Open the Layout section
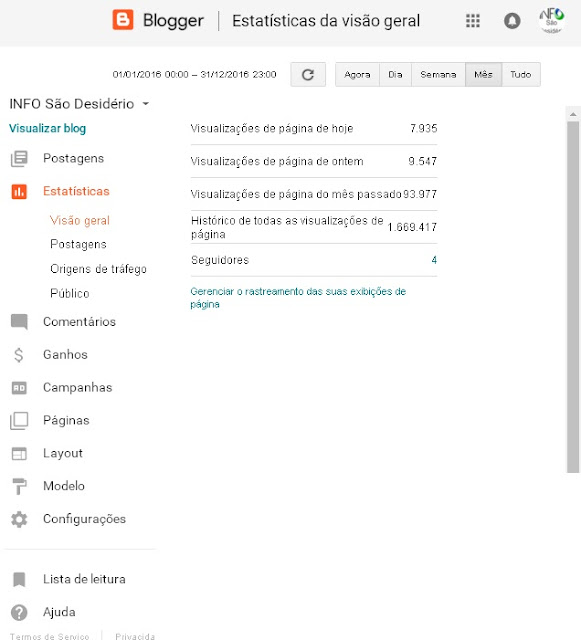This screenshot has width=581, height=640. pos(63,453)
